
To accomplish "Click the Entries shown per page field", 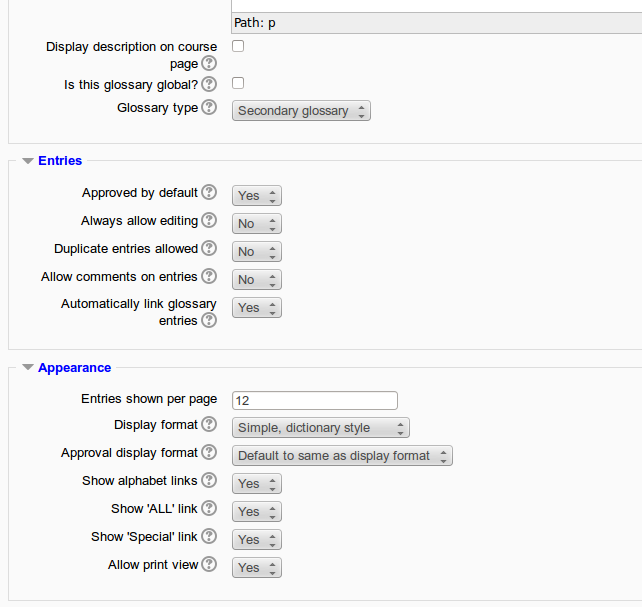I will click(x=315, y=400).
